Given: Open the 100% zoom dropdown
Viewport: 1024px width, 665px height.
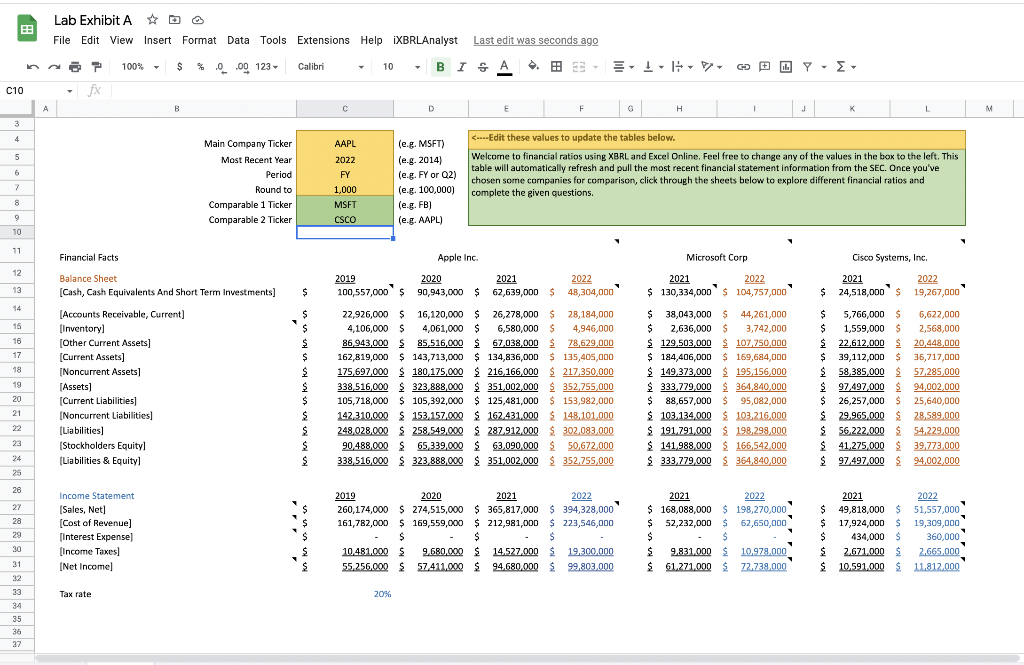Looking at the screenshot, I should click(140, 67).
